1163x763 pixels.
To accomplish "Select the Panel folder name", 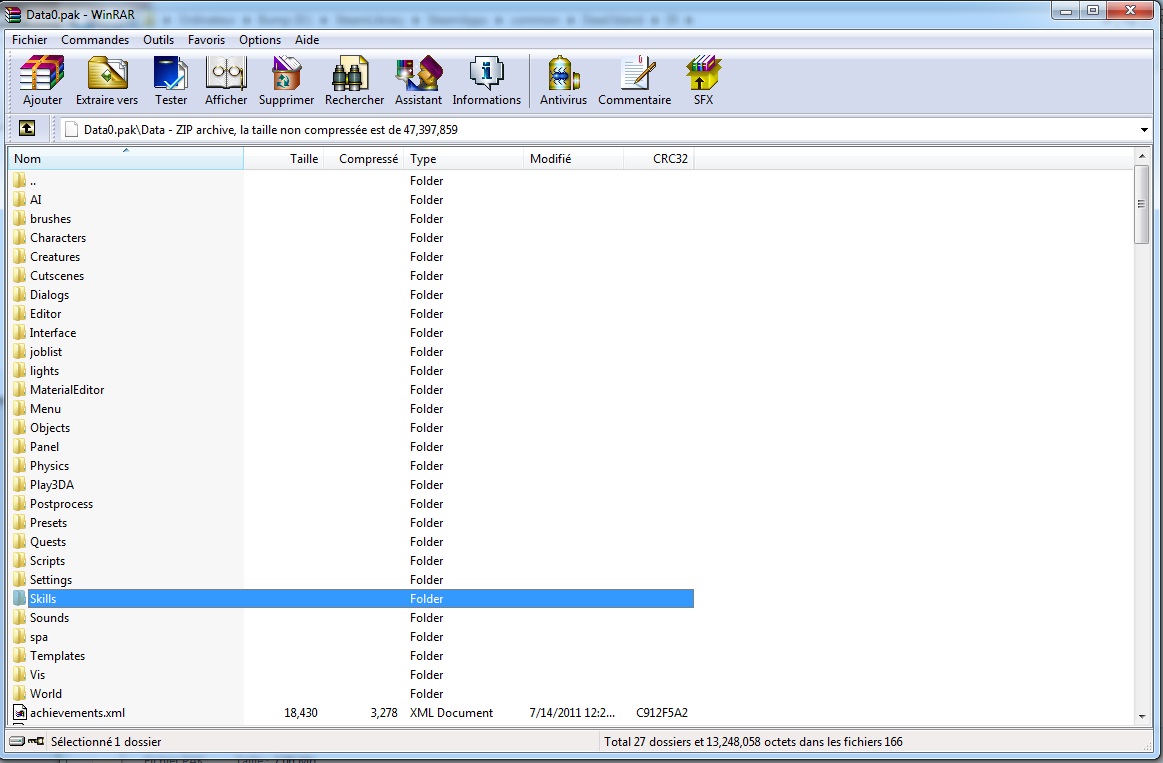I will 45,446.
